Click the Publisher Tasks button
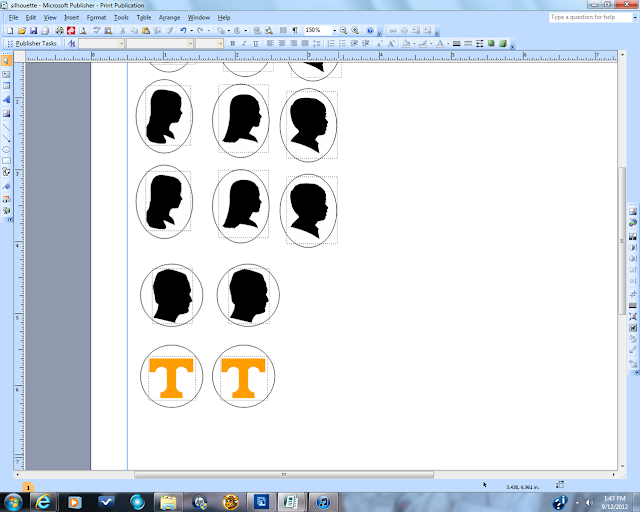 [32, 44]
